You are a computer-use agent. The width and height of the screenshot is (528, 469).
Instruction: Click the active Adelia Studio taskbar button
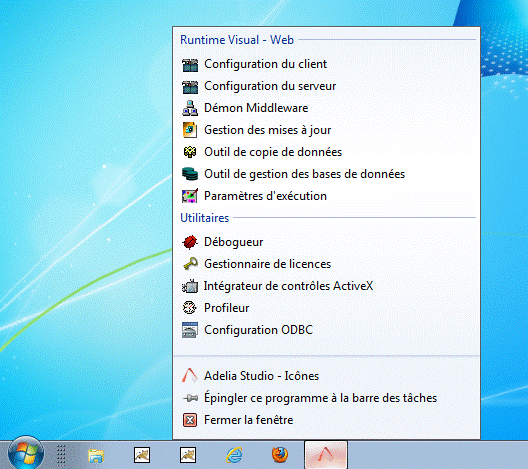tap(326, 455)
